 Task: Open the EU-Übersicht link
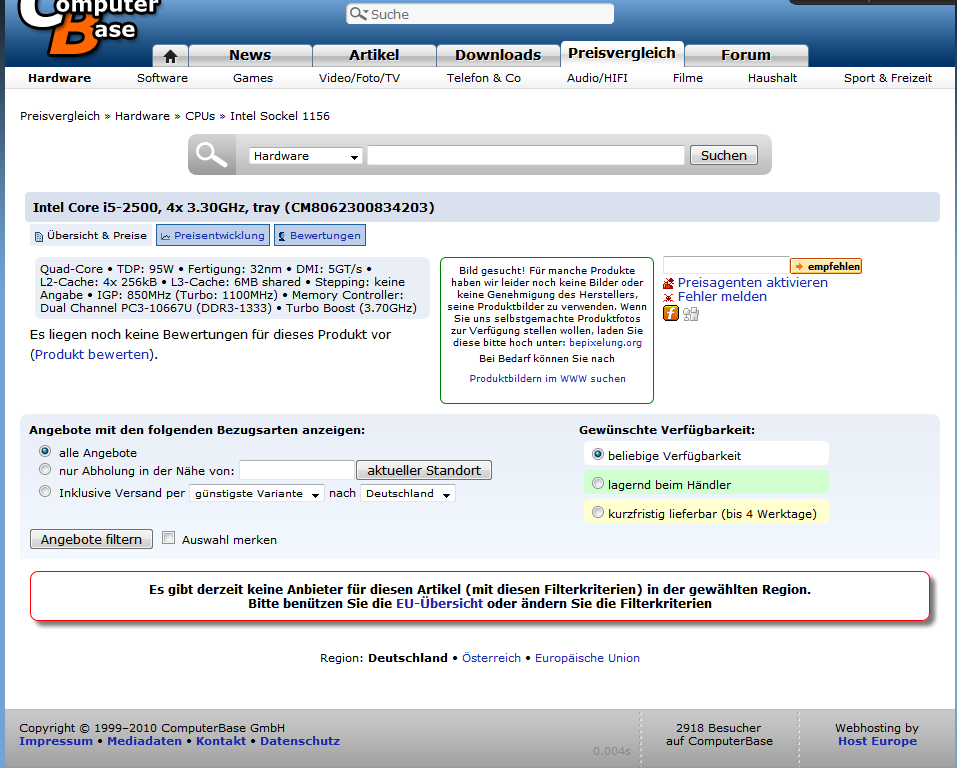point(439,604)
